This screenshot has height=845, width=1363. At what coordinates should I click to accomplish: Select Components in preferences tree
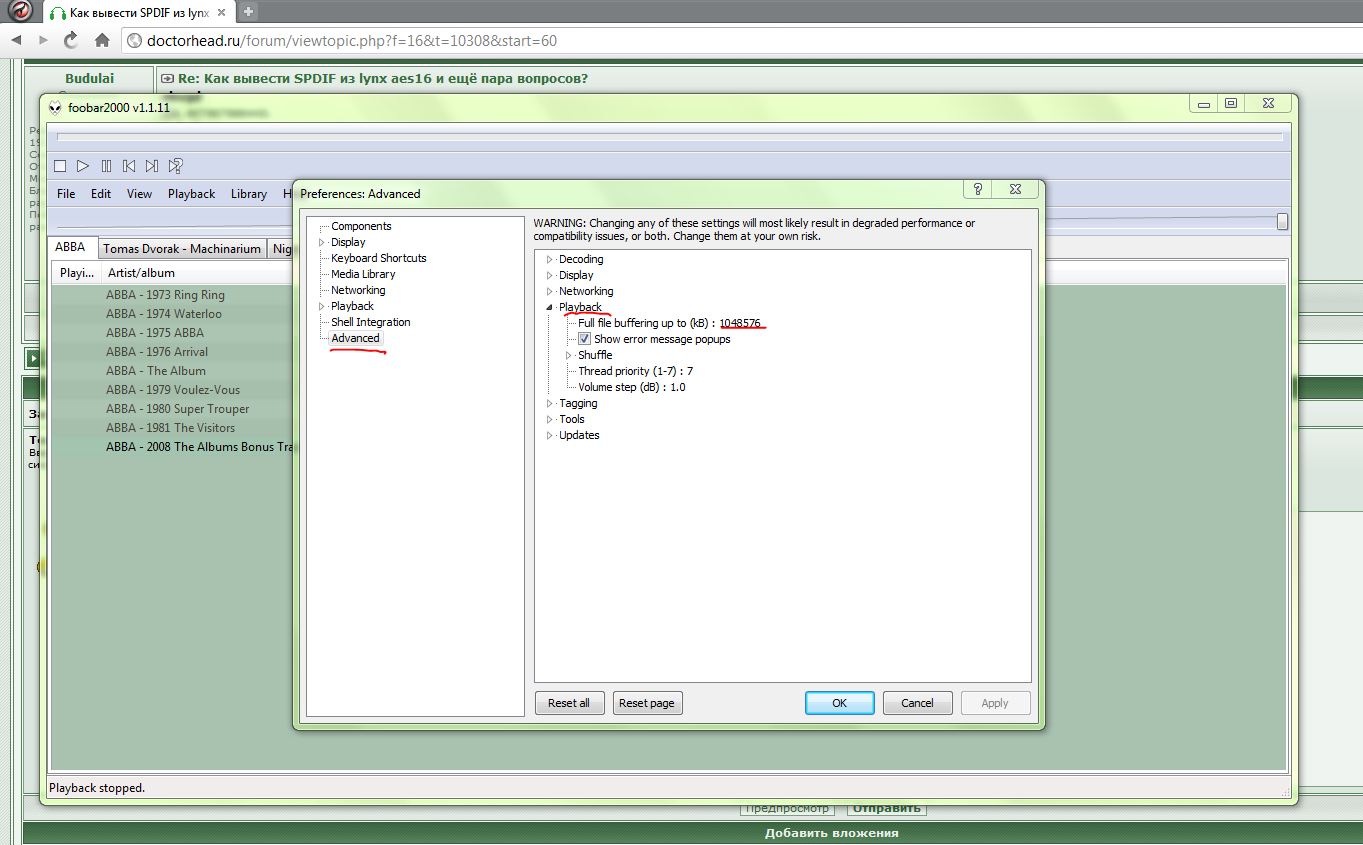click(x=361, y=226)
